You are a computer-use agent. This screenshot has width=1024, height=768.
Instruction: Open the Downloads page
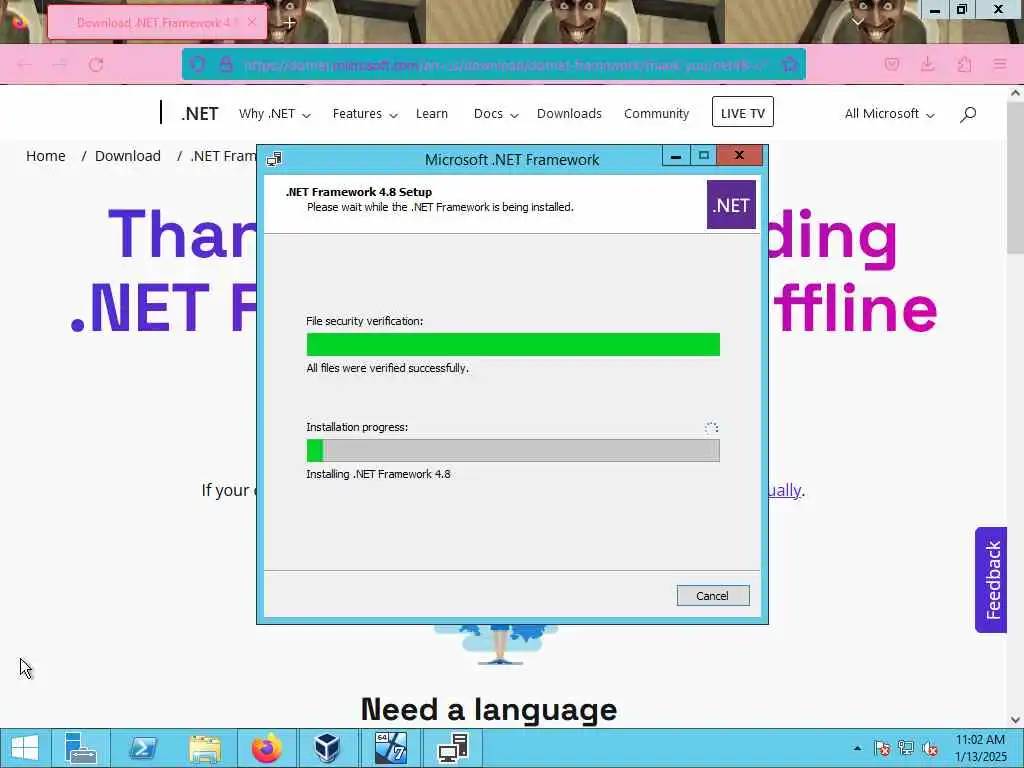coord(569,114)
